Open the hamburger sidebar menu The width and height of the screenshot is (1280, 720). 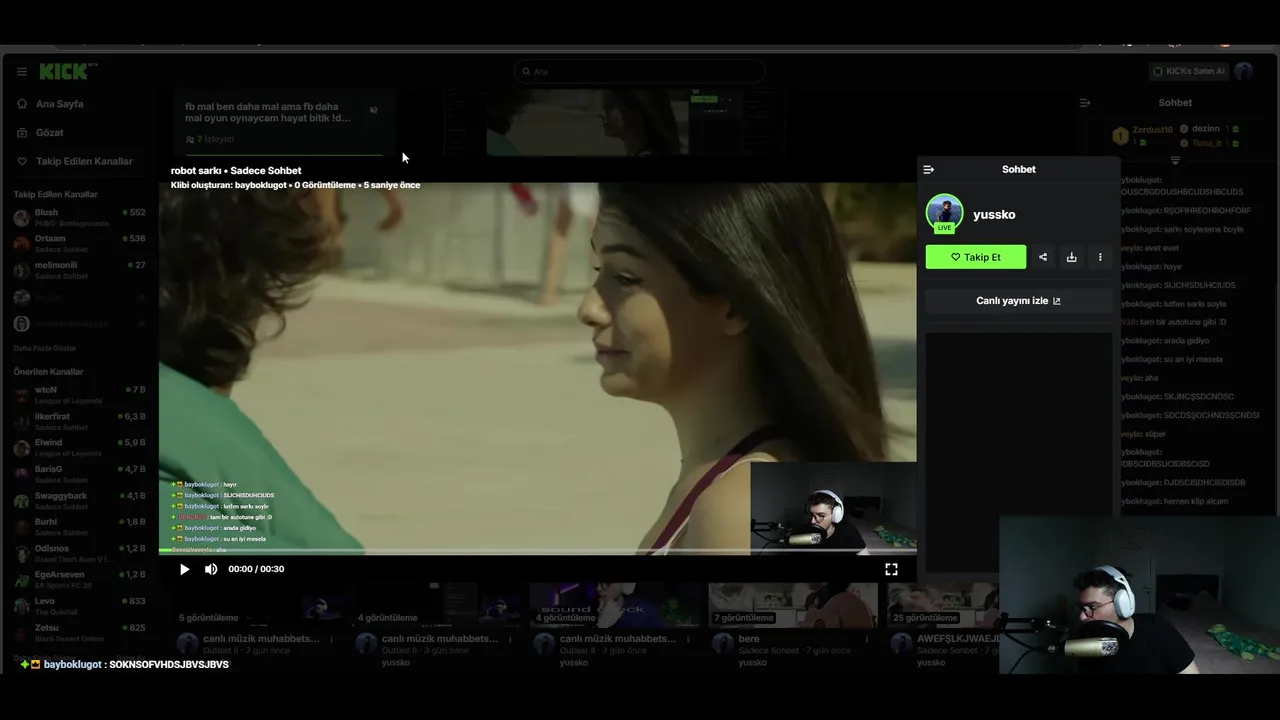(21, 71)
